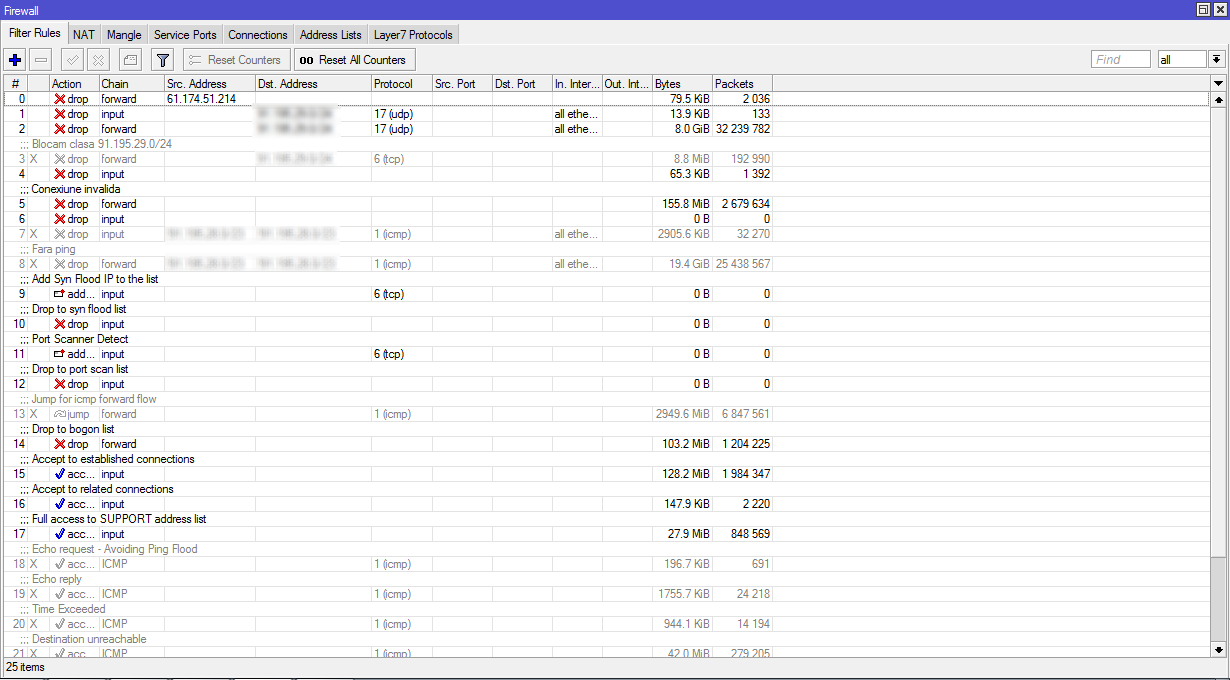This screenshot has width=1230, height=680.
Task: Click greyed accept icon in rule 19
Action: [59, 594]
